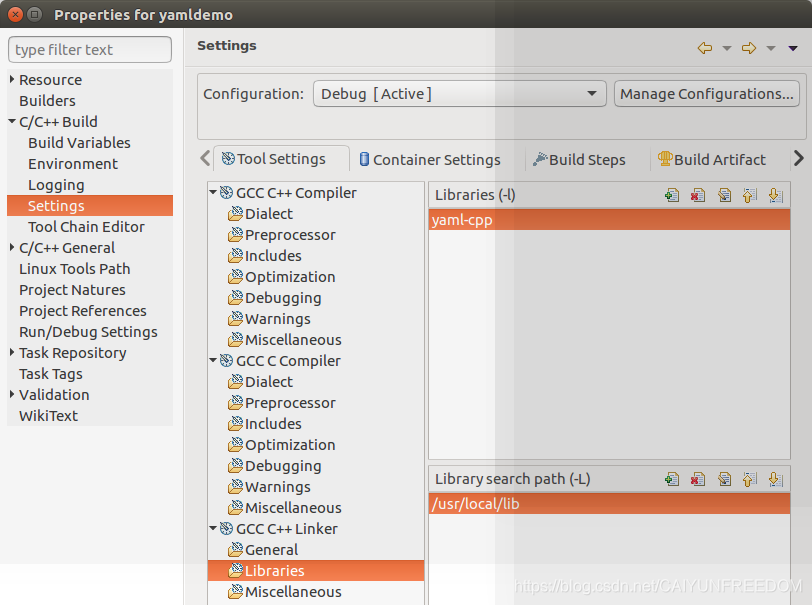Collapse the GCC C Compiler node
This screenshot has width=812, height=605.
(x=213, y=360)
